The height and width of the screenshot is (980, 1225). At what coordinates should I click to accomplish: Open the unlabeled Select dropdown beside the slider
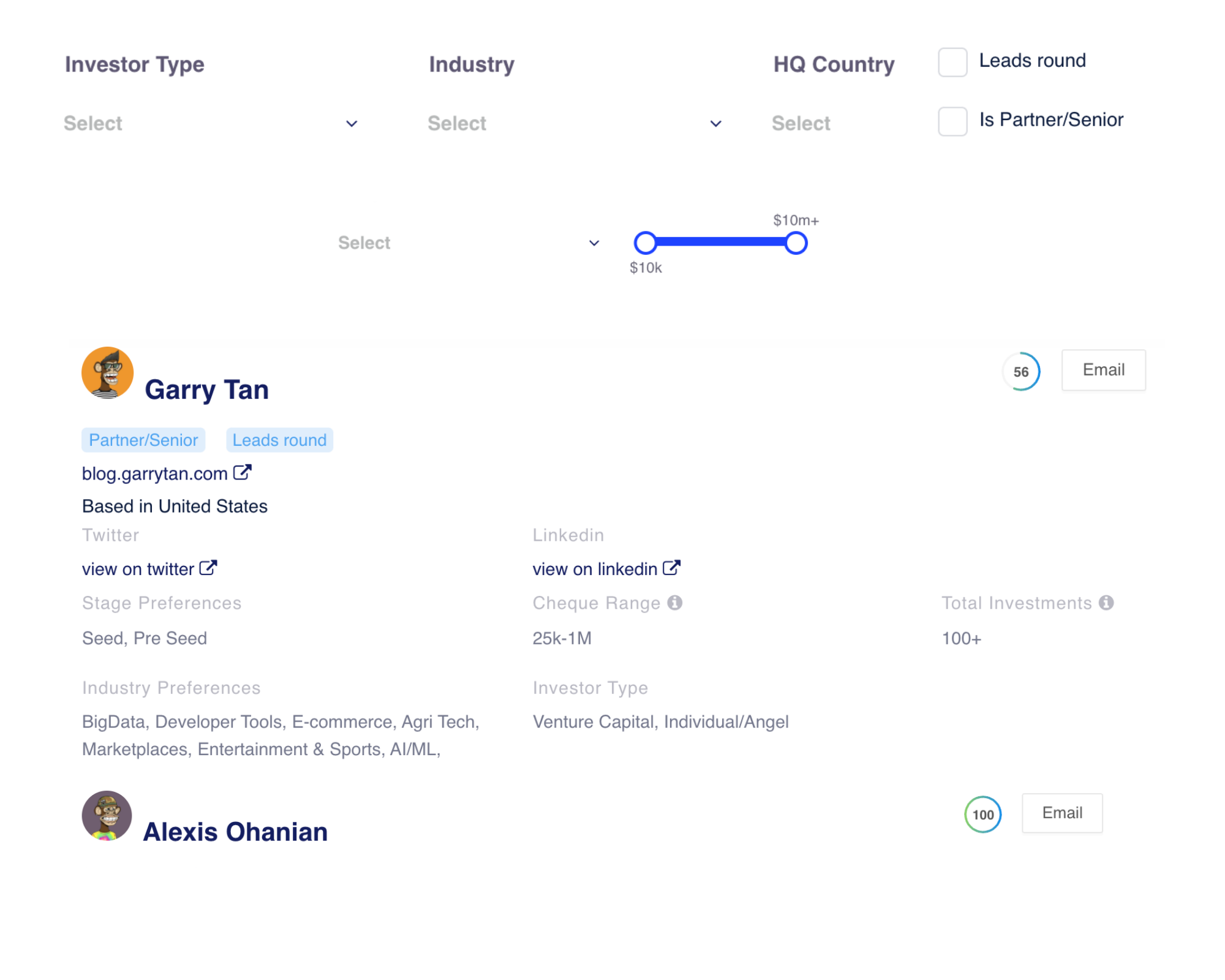469,243
